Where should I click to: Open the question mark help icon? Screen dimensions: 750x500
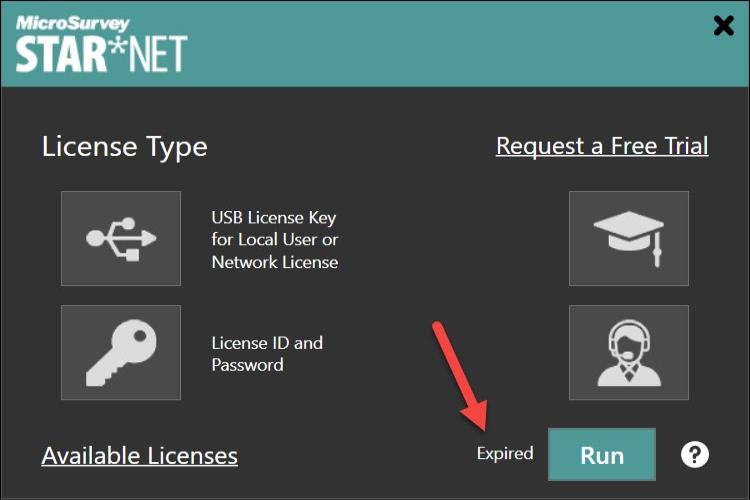(695, 455)
